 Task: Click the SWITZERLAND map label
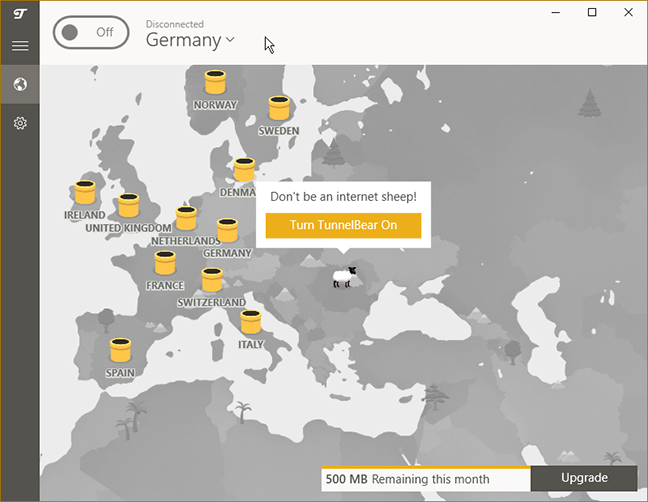coord(212,303)
